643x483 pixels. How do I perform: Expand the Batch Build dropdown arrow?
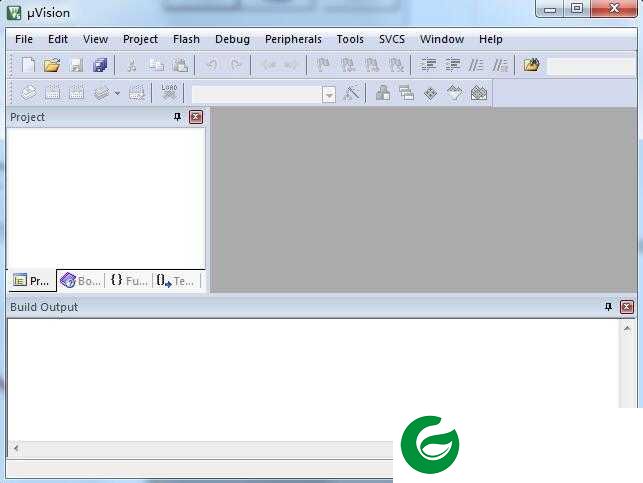118,93
